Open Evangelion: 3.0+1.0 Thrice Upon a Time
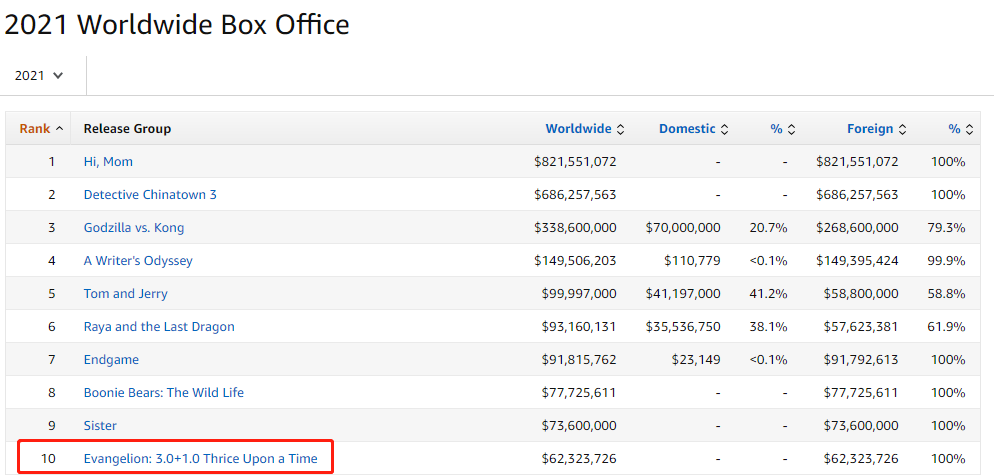Viewport: 994px width, 475px height. 200,459
